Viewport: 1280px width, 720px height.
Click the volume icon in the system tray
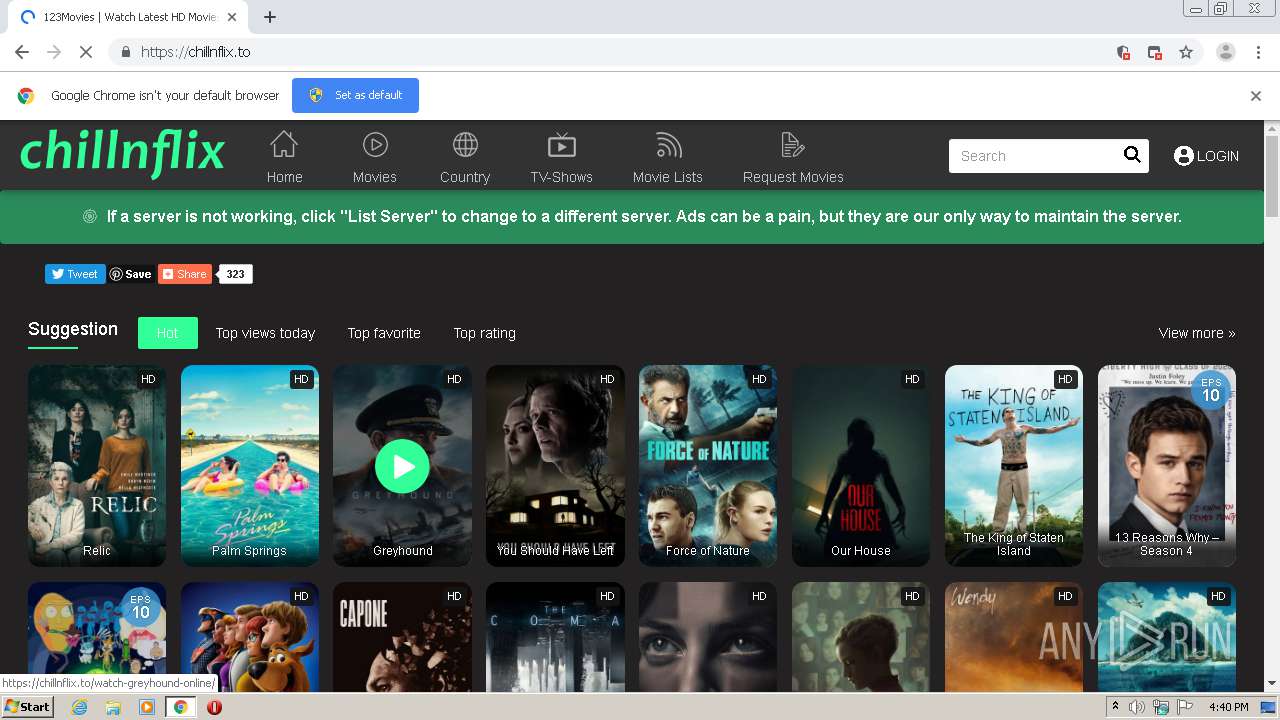[1136, 707]
